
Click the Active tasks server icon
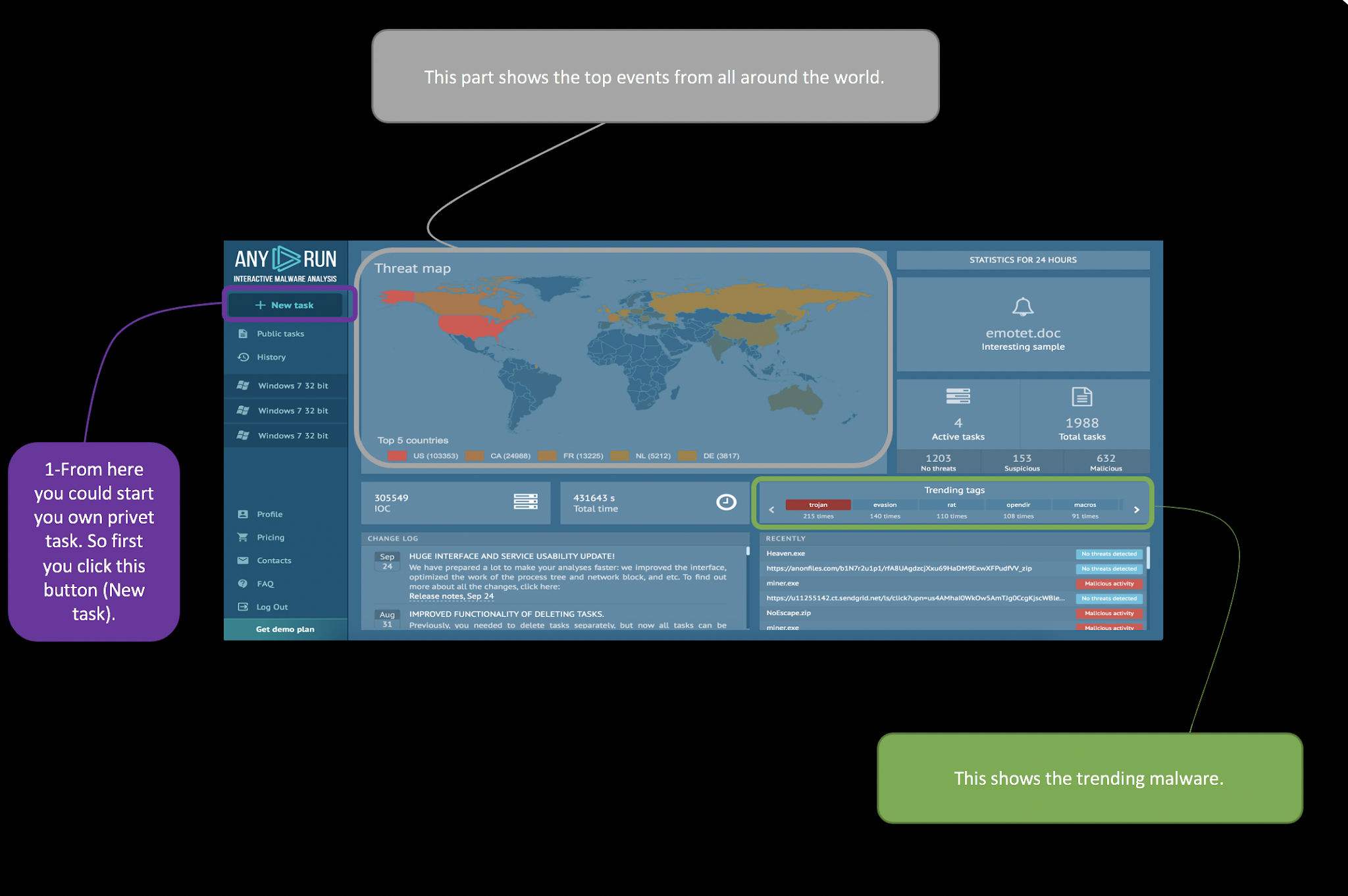[958, 396]
